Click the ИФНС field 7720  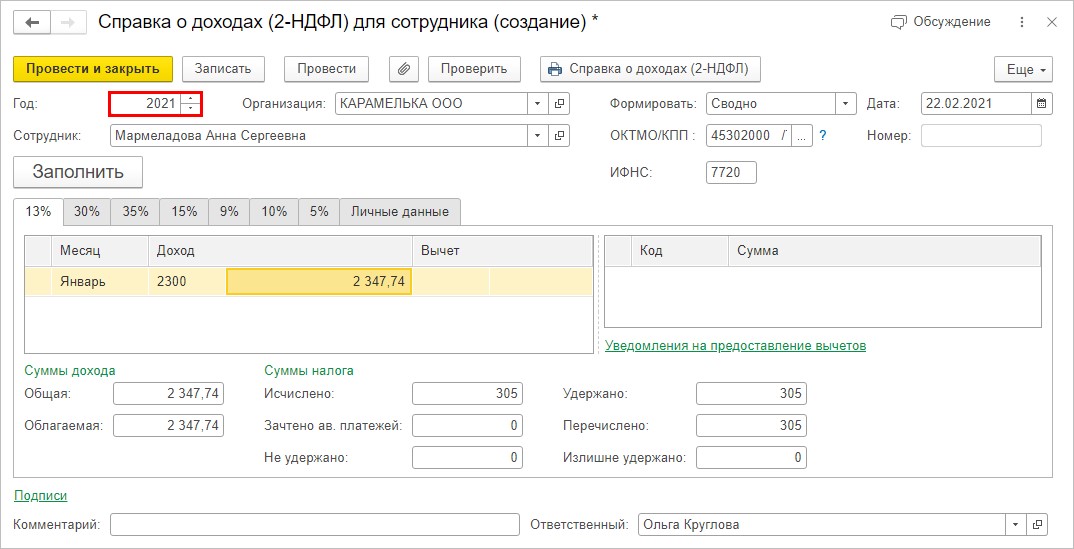click(x=731, y=173)
